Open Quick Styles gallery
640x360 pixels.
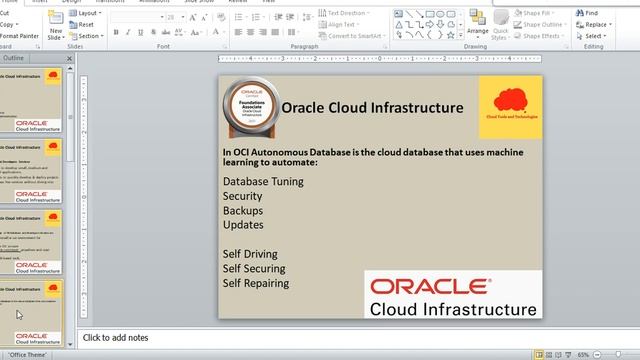point(500,25)
